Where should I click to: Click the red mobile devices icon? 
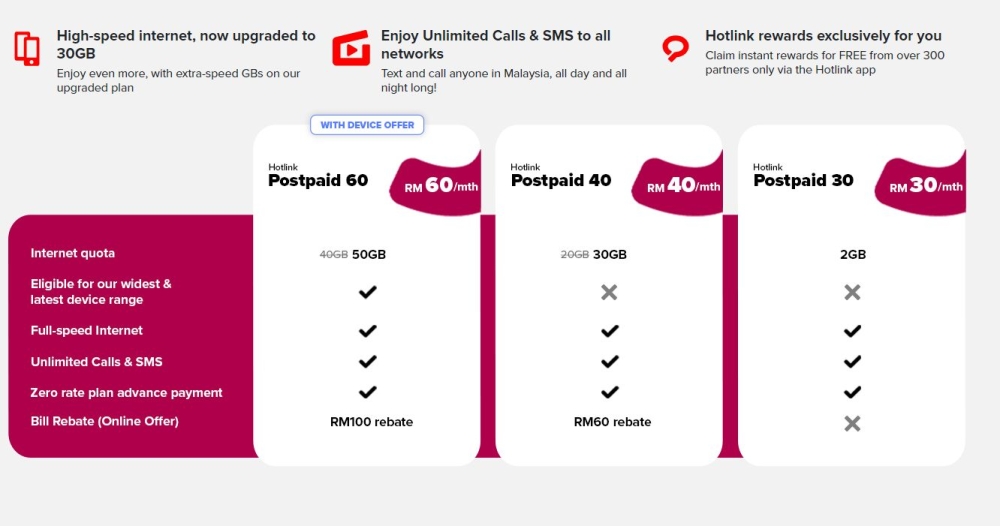point(27,48)
